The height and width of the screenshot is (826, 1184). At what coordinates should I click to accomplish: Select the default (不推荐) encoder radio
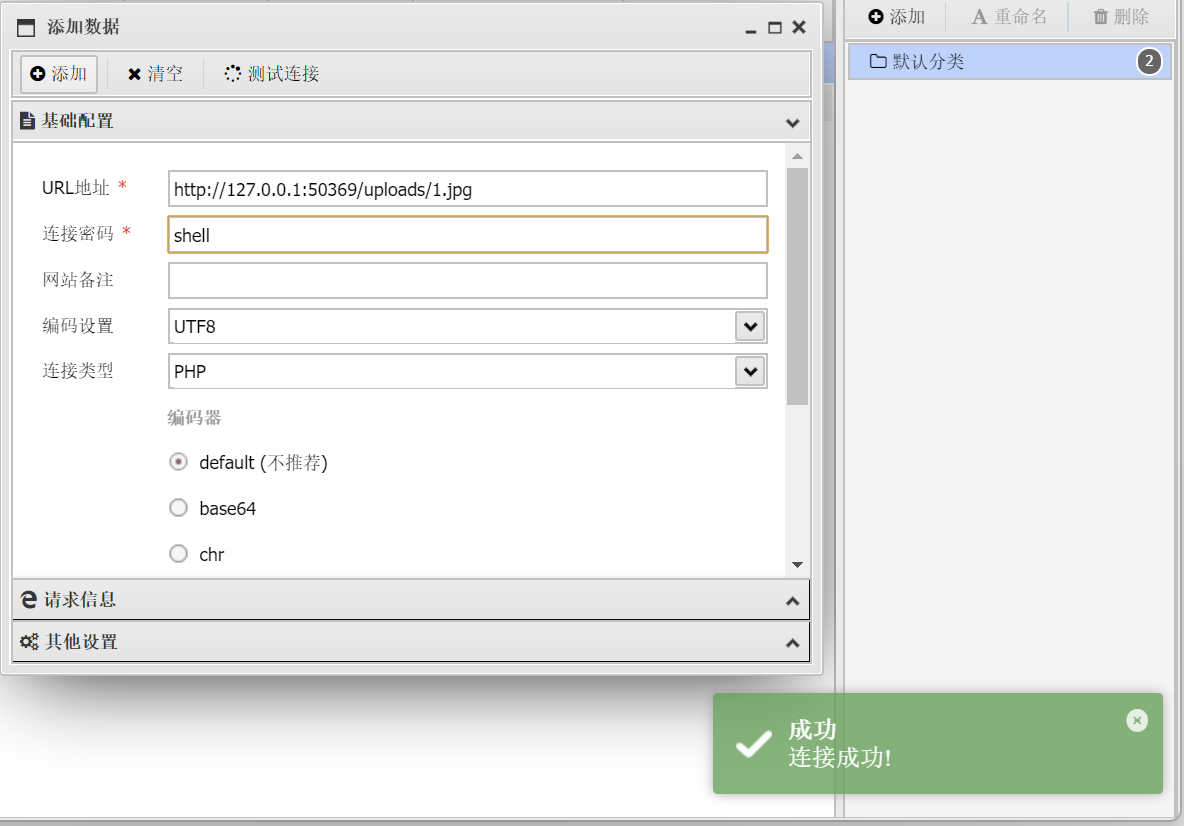(178, 461)
